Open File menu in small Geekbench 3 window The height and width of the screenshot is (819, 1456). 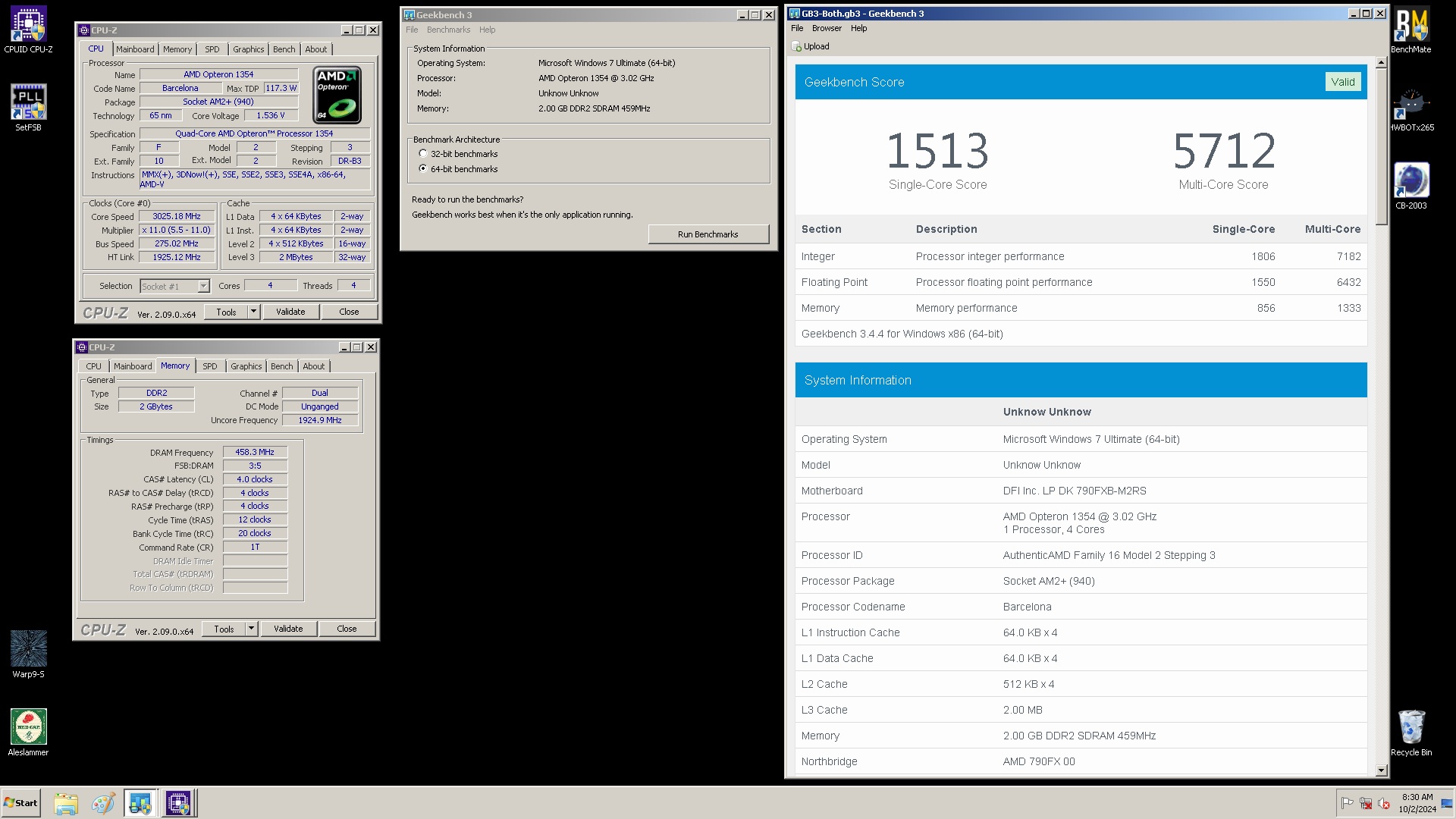[412, 30]
